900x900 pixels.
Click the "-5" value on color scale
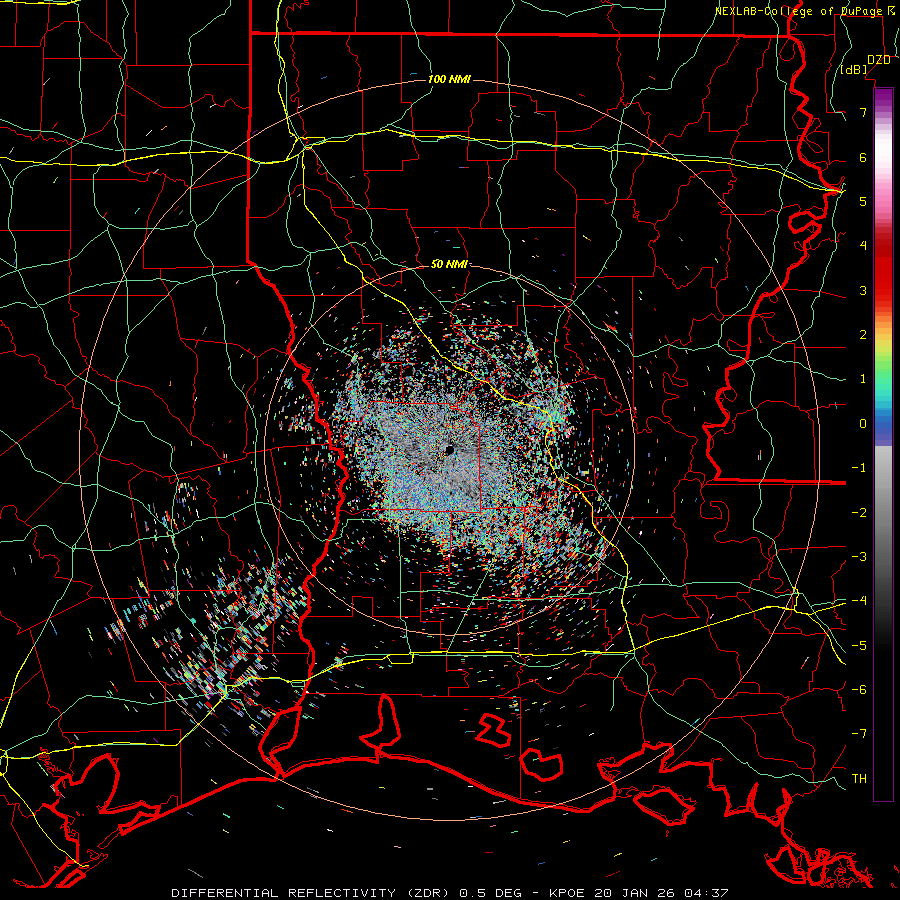[859, 646]
